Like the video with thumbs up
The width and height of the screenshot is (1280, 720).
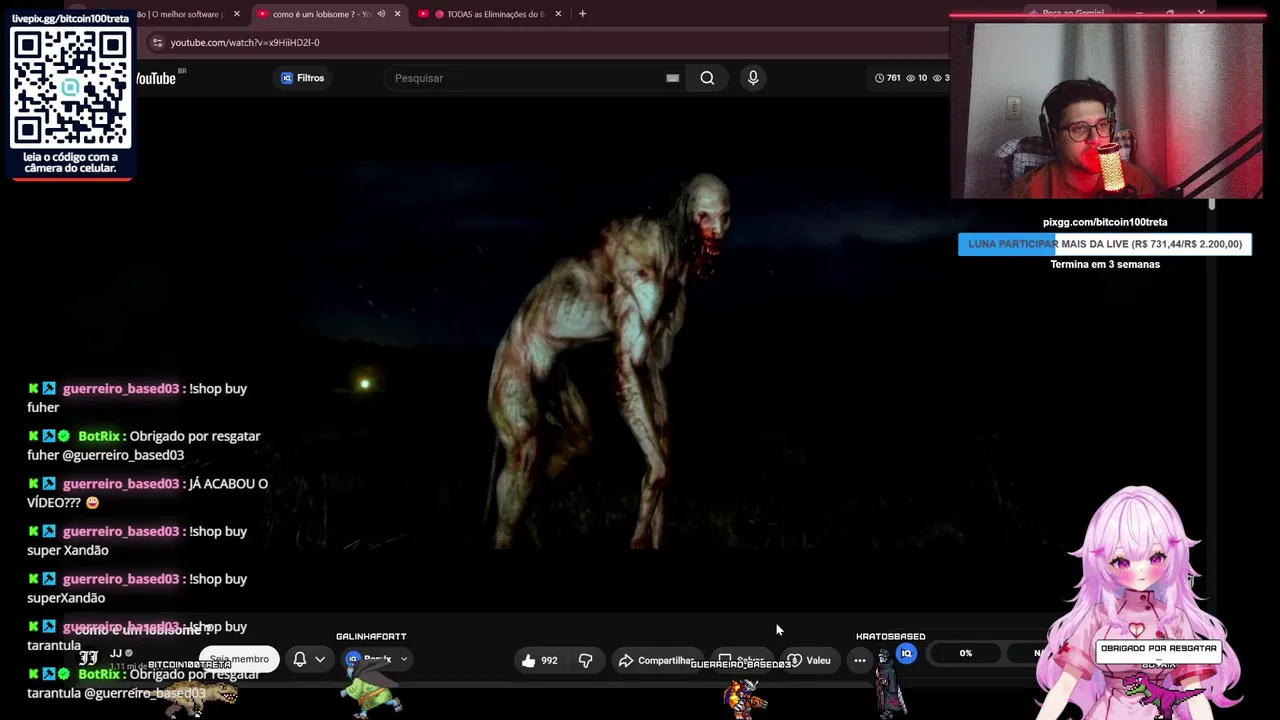pos(539,660)
